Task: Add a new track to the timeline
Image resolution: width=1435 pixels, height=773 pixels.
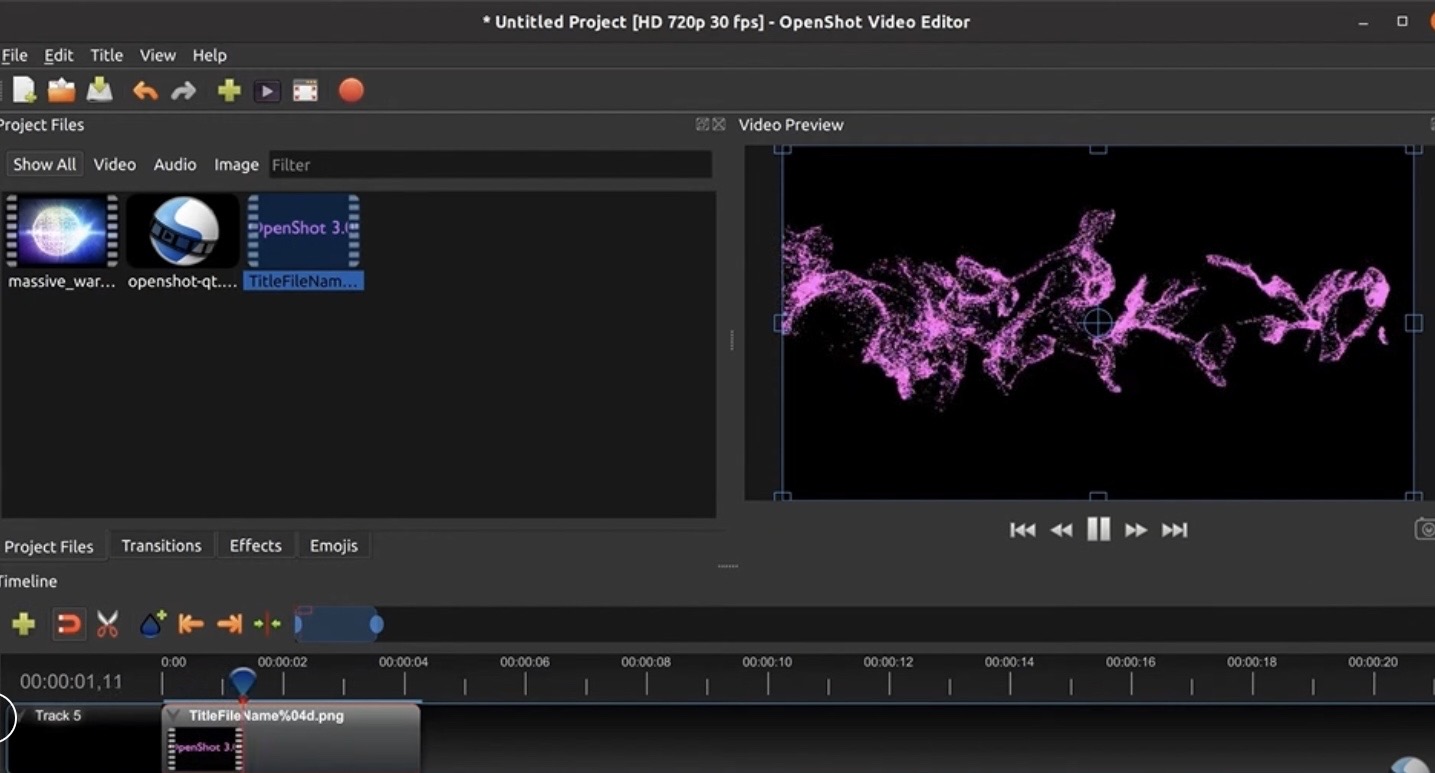Action: tap(23, 625)
